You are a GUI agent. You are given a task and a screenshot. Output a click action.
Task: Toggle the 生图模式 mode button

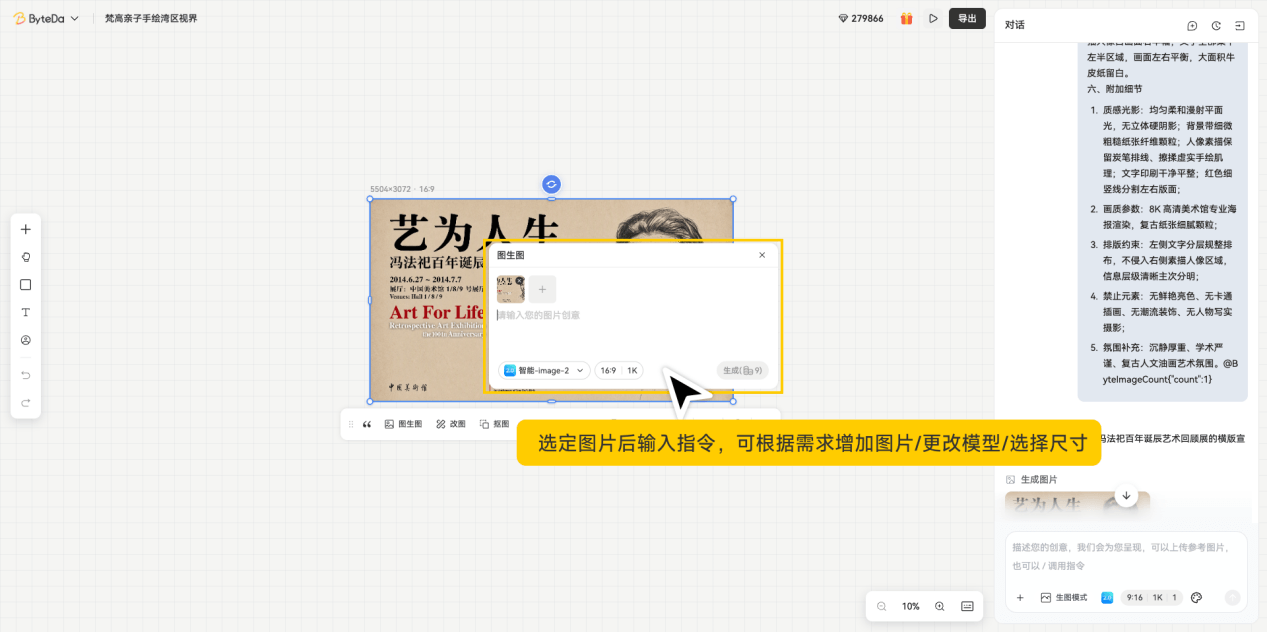coord(1063,597)
